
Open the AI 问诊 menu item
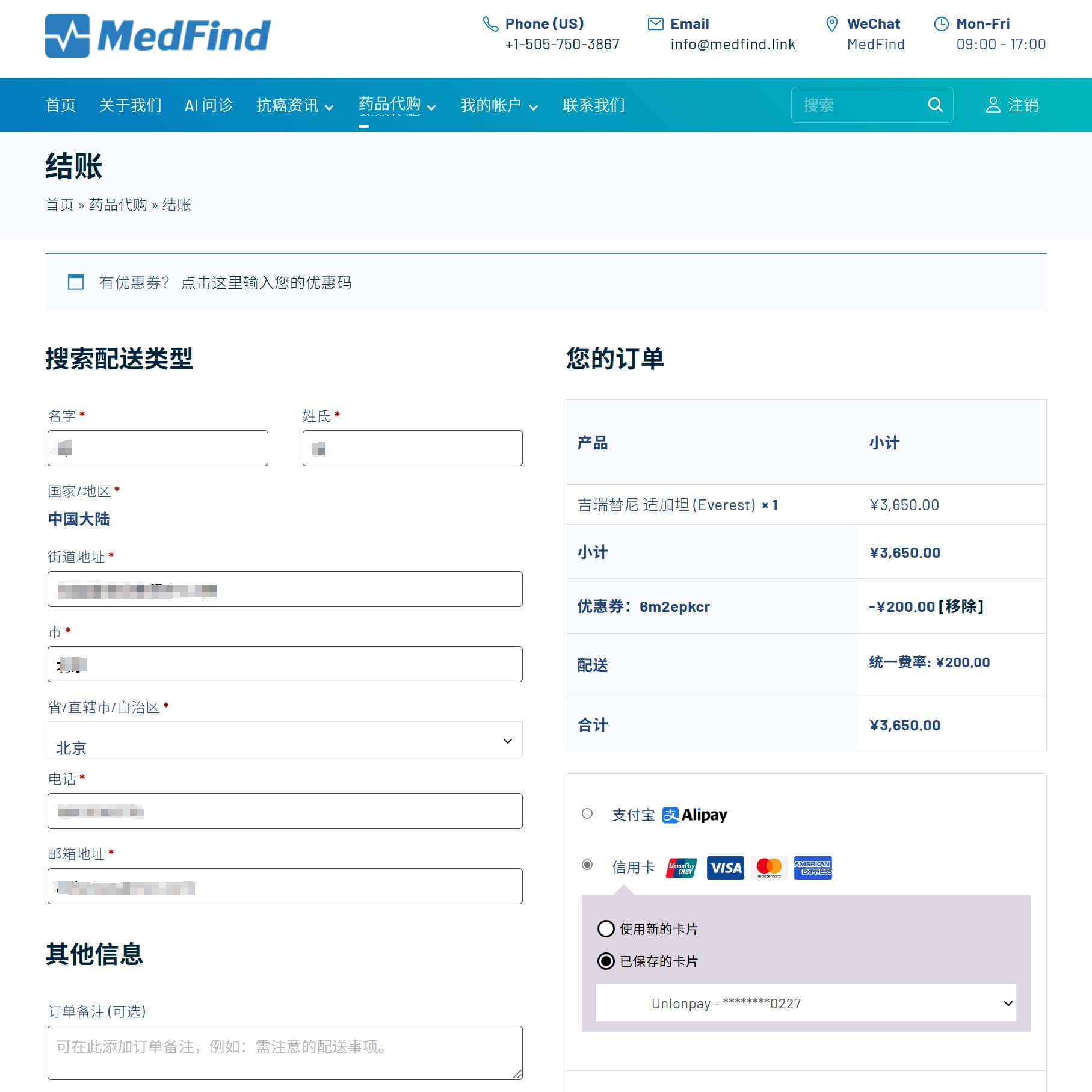click(208, 105)
